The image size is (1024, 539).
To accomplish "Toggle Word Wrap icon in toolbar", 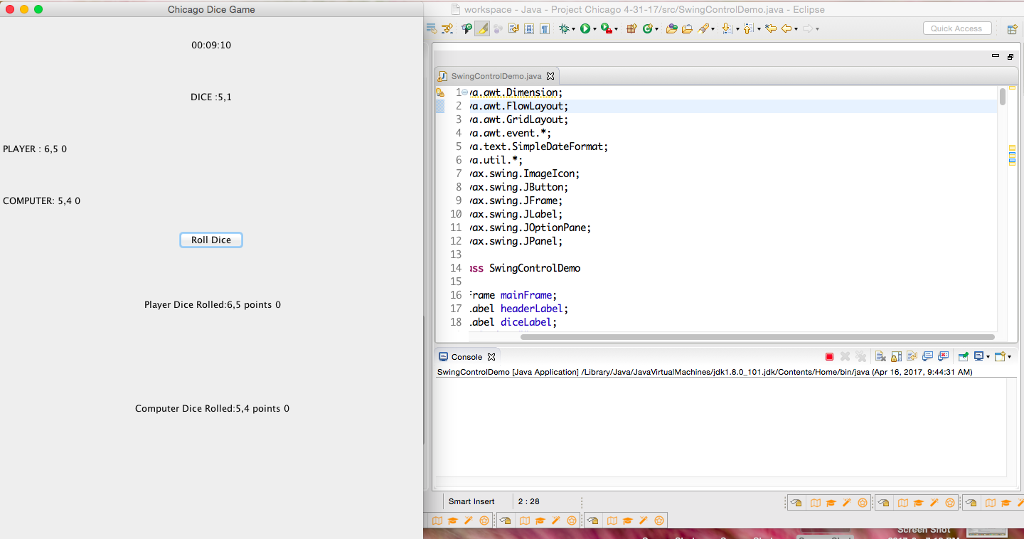I will (513, 29).
